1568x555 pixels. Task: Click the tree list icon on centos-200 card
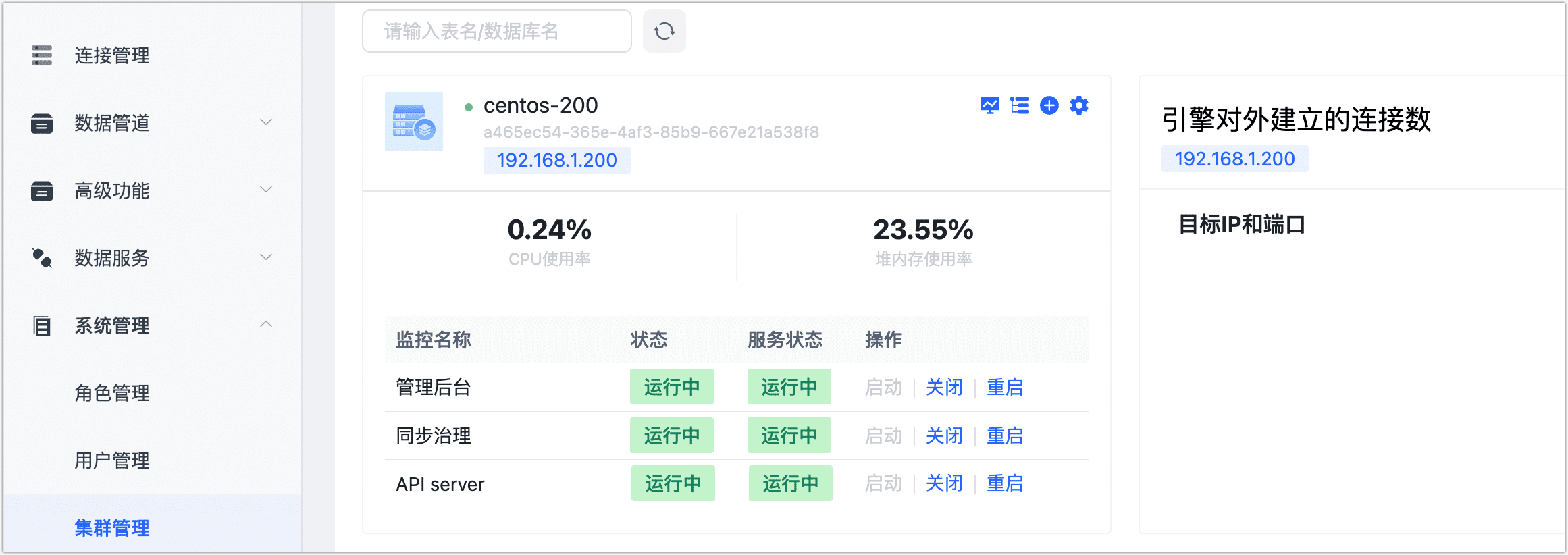1019,105
